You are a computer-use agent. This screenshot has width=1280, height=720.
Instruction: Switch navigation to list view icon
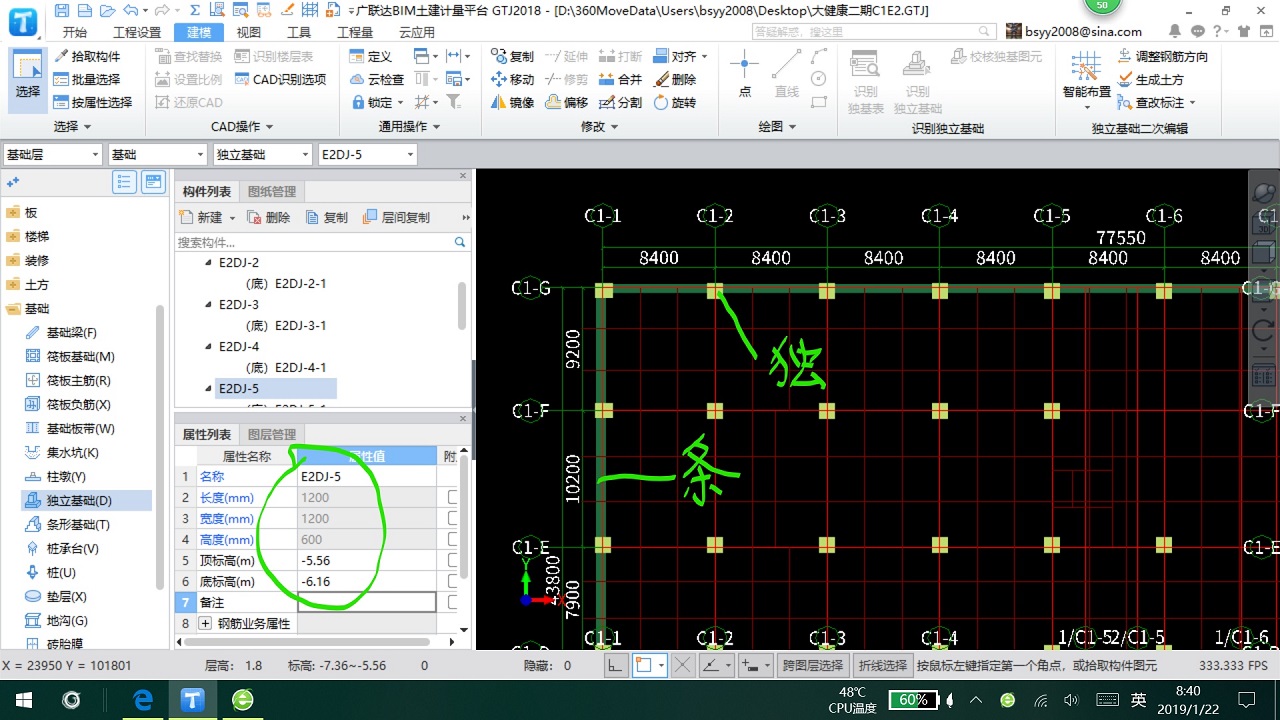[125, 182]
